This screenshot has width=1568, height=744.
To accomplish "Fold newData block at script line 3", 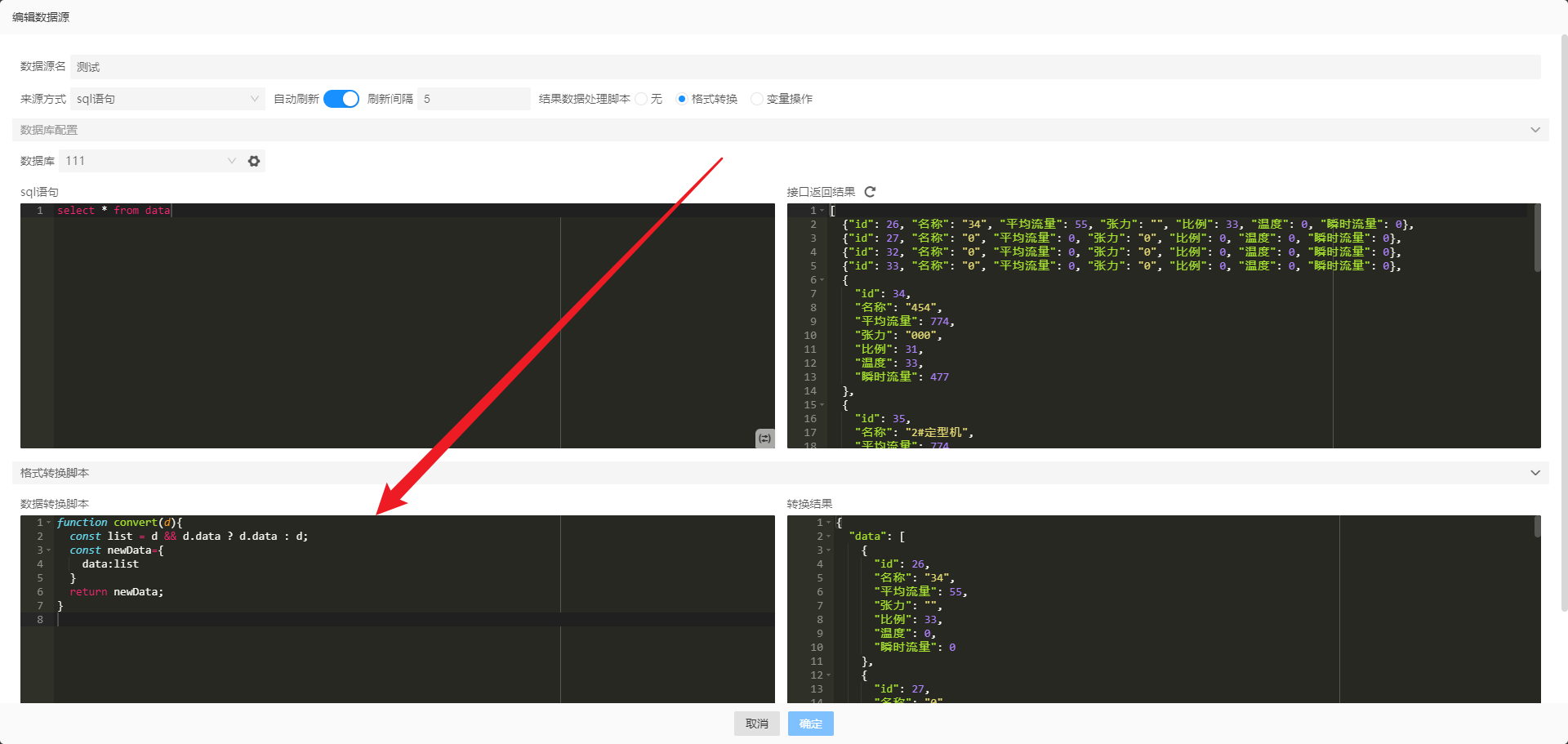I will (x=49, y=550).
